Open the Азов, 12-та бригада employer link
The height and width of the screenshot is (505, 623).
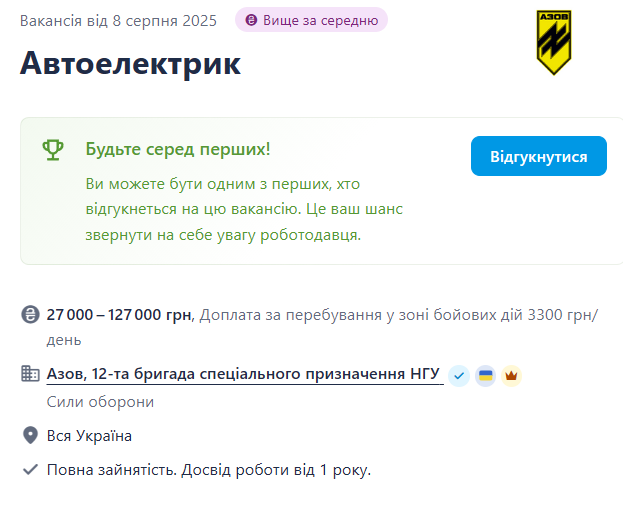(243, 374)
